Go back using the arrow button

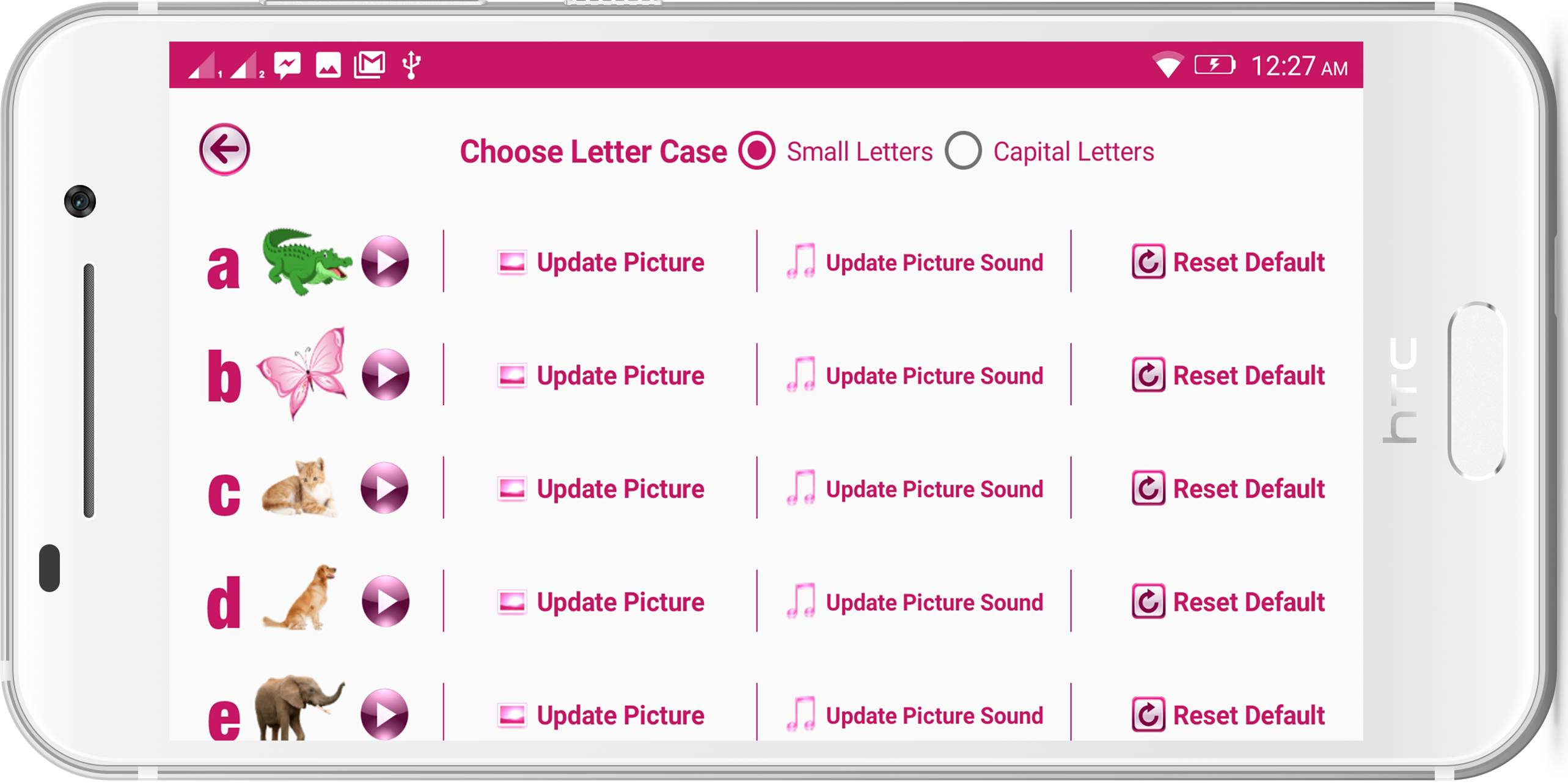pos(224,150)
